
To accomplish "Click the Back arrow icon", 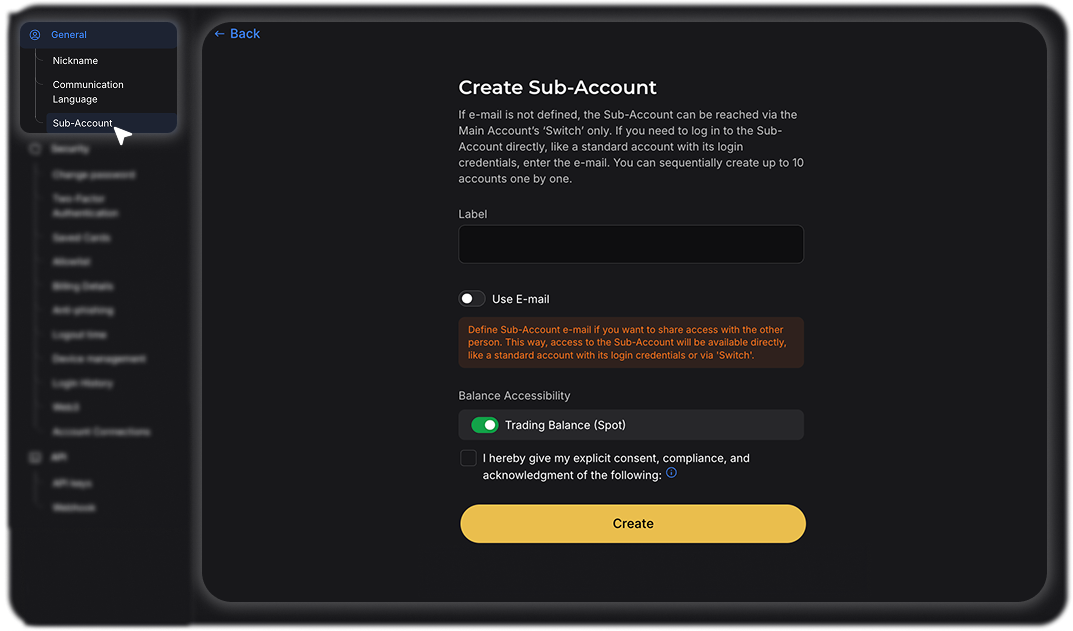I will 219,34.
